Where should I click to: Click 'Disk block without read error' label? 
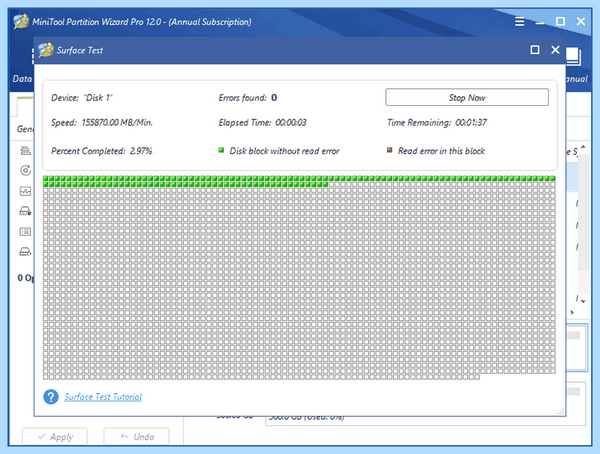click(x=284, y=151)
